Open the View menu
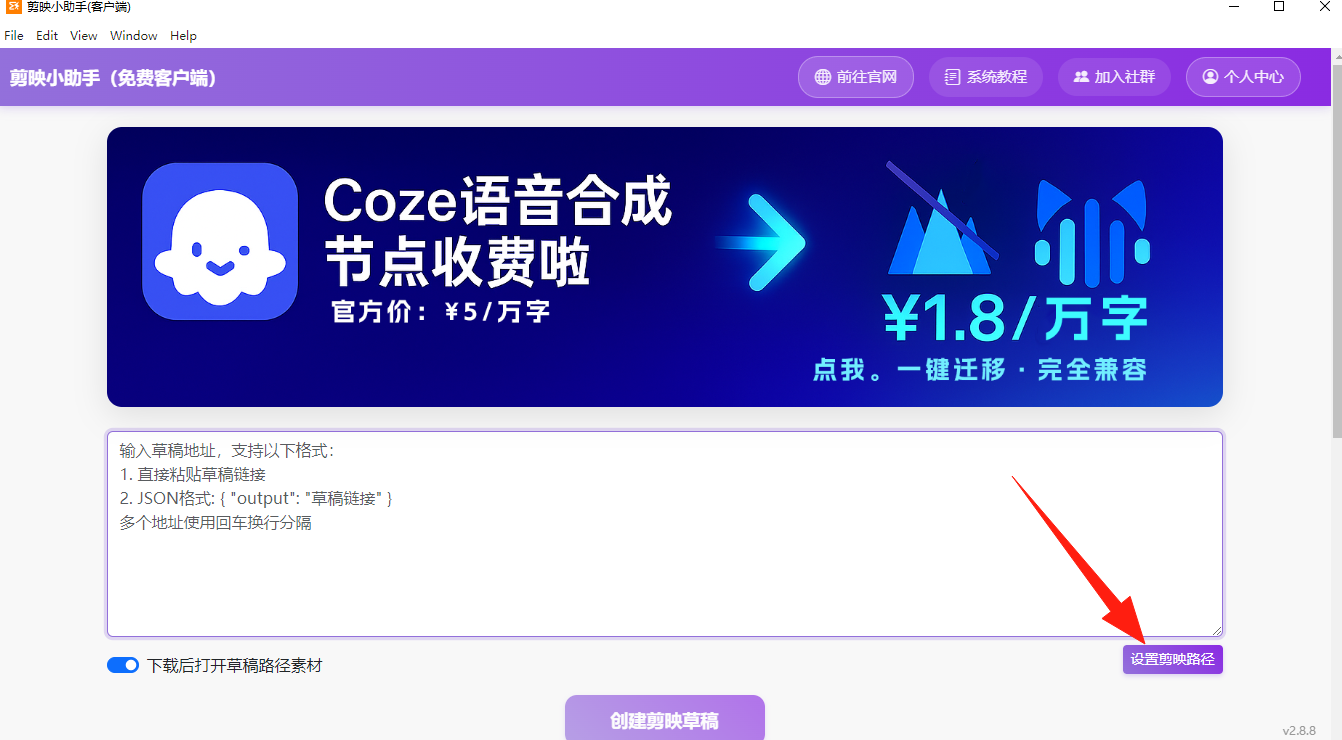 point(84,35)
